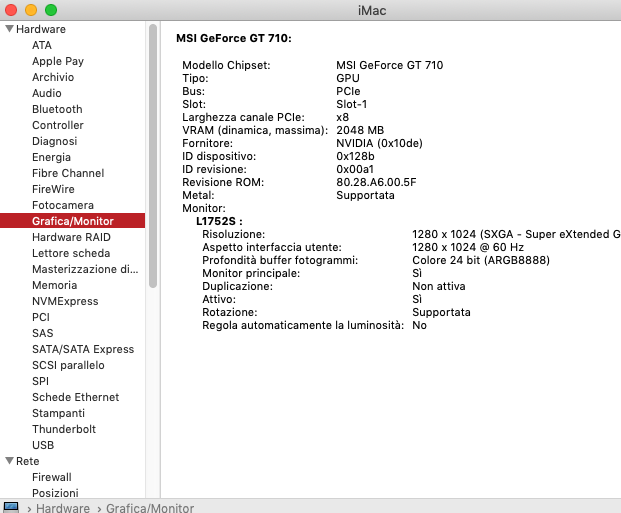This screenshot has height=513, width=621.
Task: Click the computer icon in path bar
Action: pos(11,507)
